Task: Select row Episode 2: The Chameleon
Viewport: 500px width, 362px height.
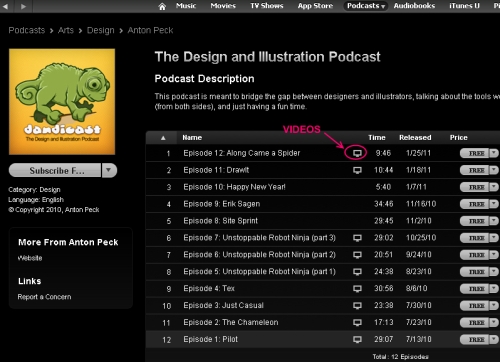Action: (323, 323)
